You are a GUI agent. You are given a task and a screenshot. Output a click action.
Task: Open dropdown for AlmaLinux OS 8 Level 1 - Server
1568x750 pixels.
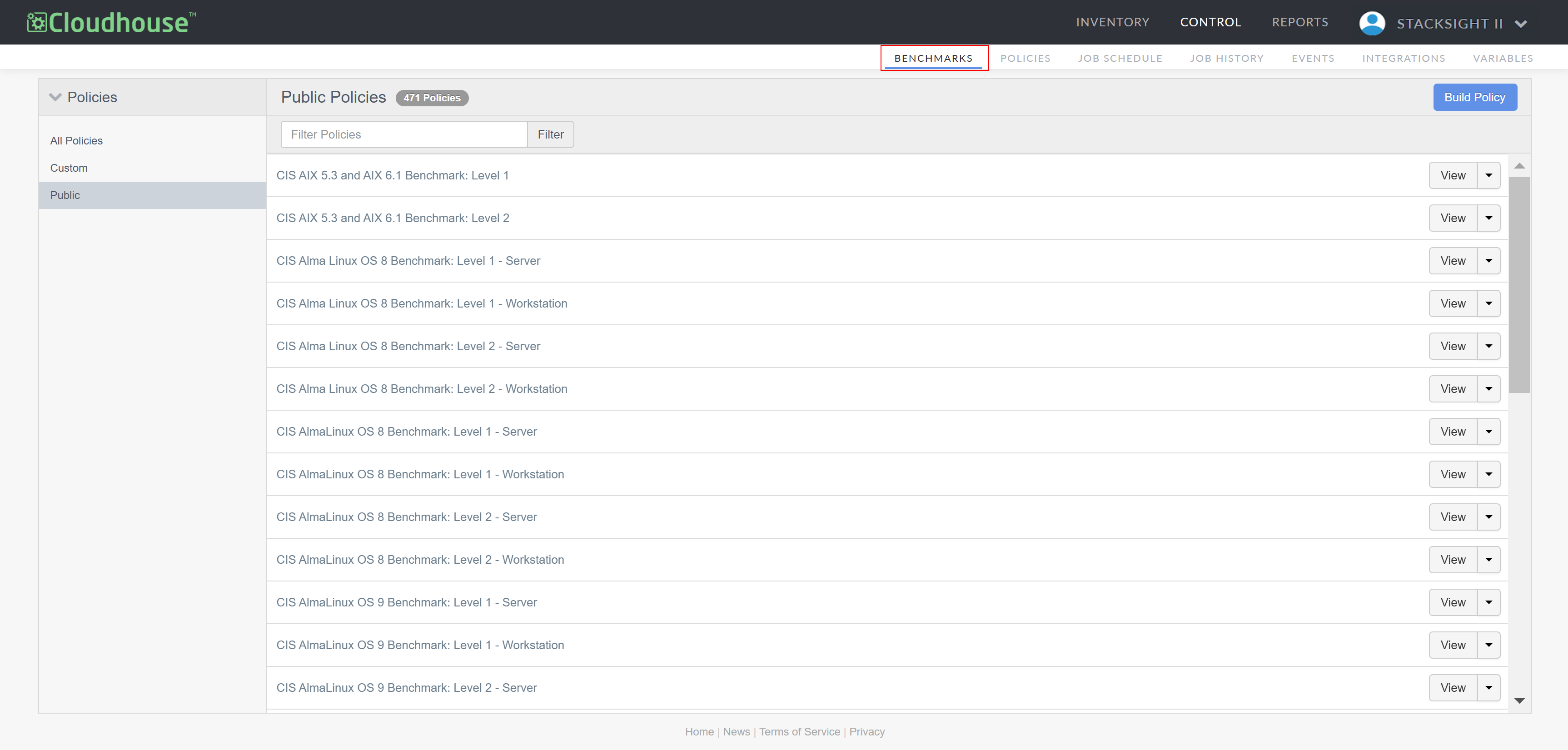(x=1489, y=432)
